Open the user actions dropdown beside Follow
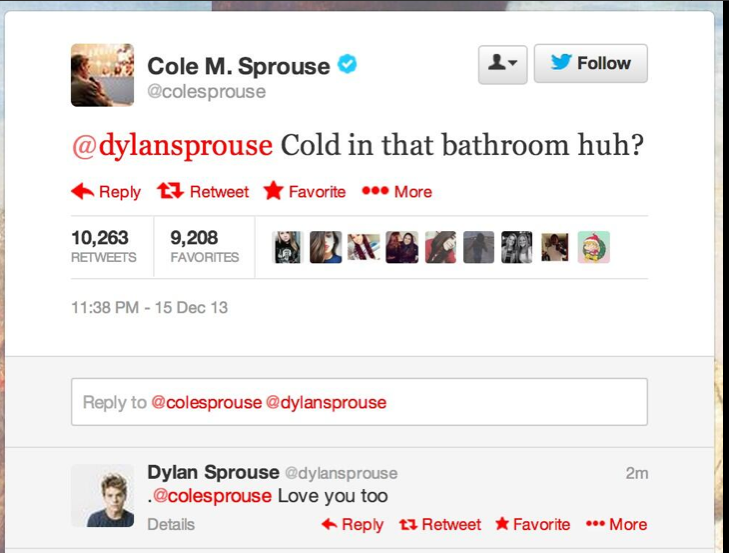The image size is (729, 553). [x=503, y=64]
